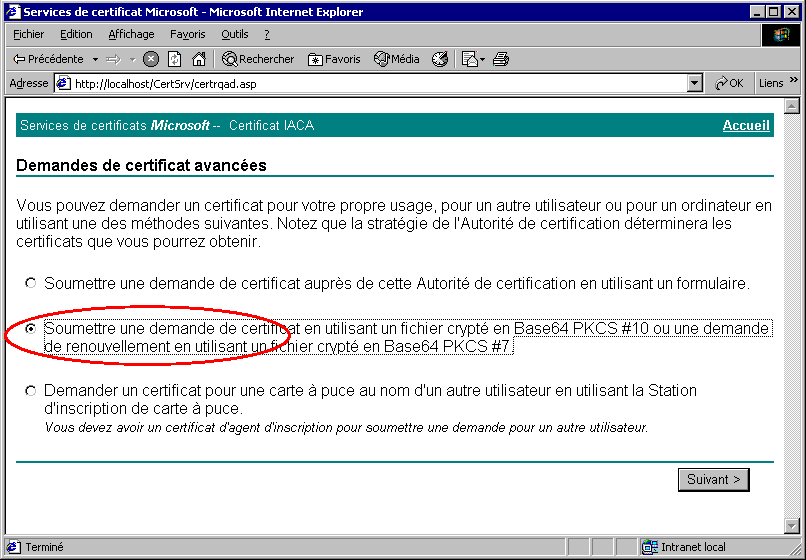Open the History toolbar icon
Viewport: 806px width, 560px height.
[440, 60]
